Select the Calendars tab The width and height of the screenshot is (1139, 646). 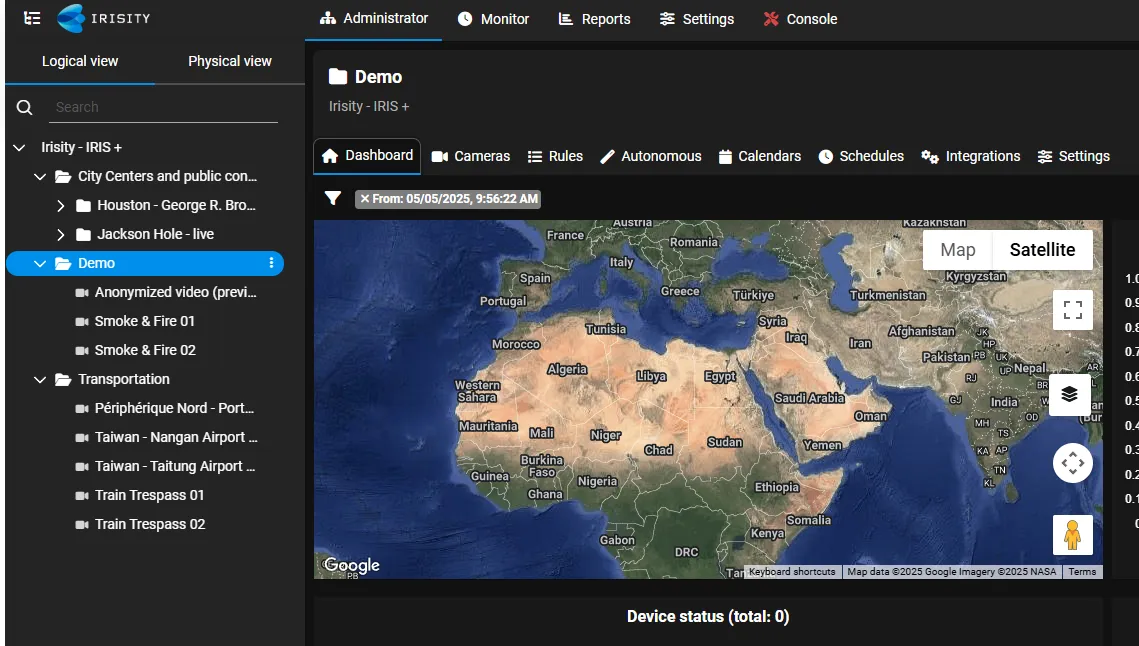click(760, 156)
